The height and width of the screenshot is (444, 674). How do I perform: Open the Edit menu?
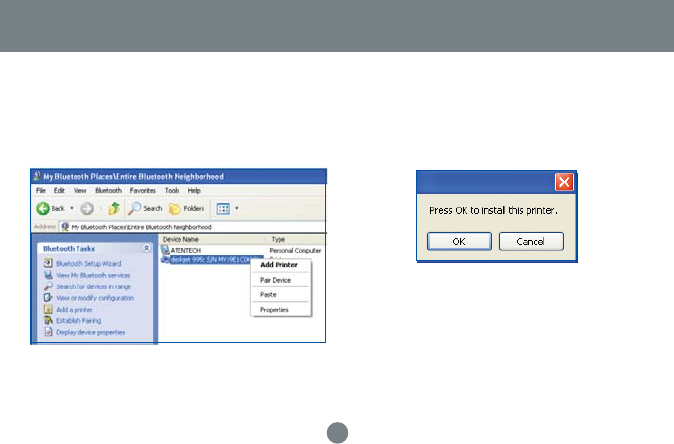coord(59,190)
